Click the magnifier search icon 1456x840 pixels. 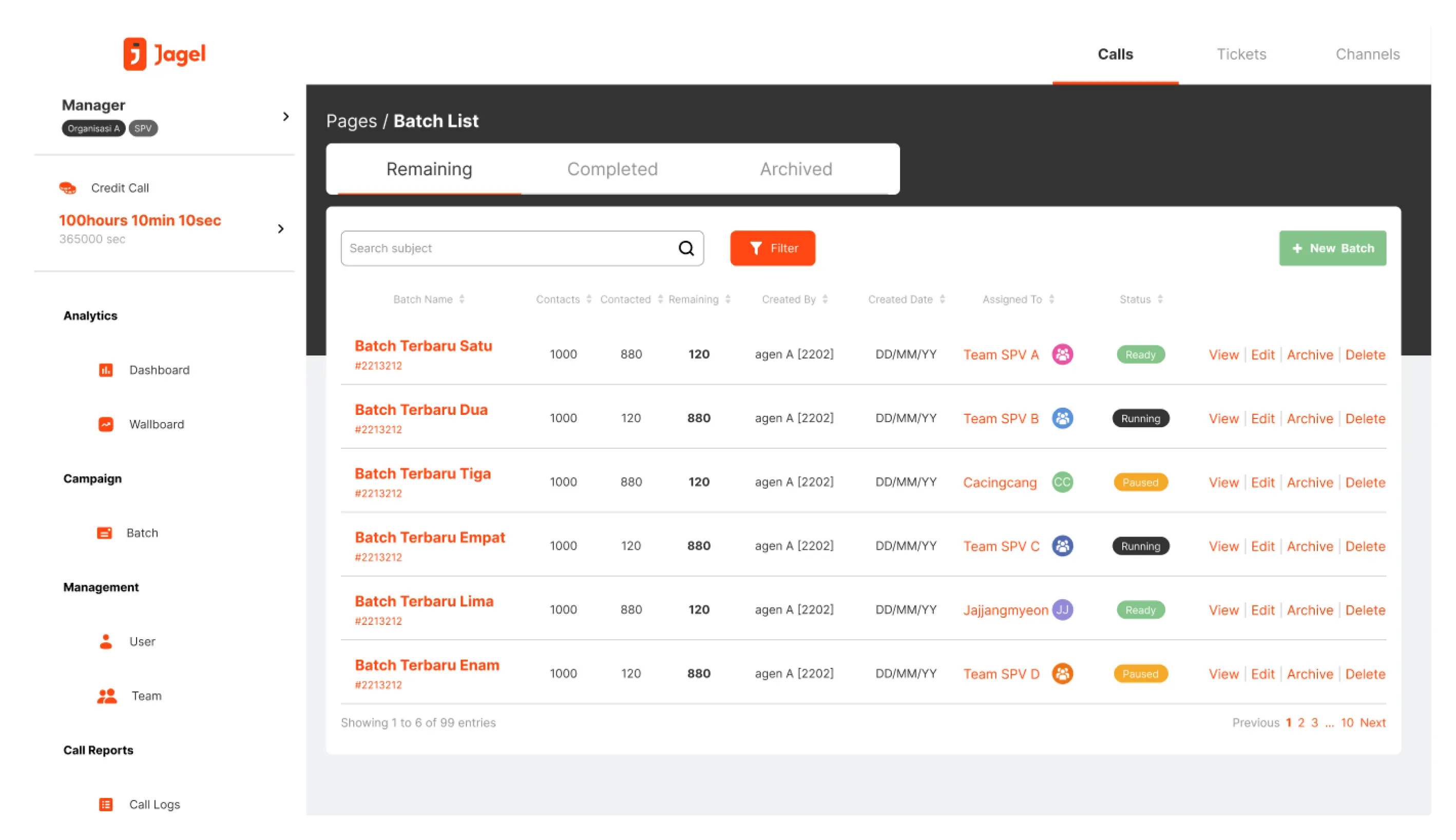686,248
